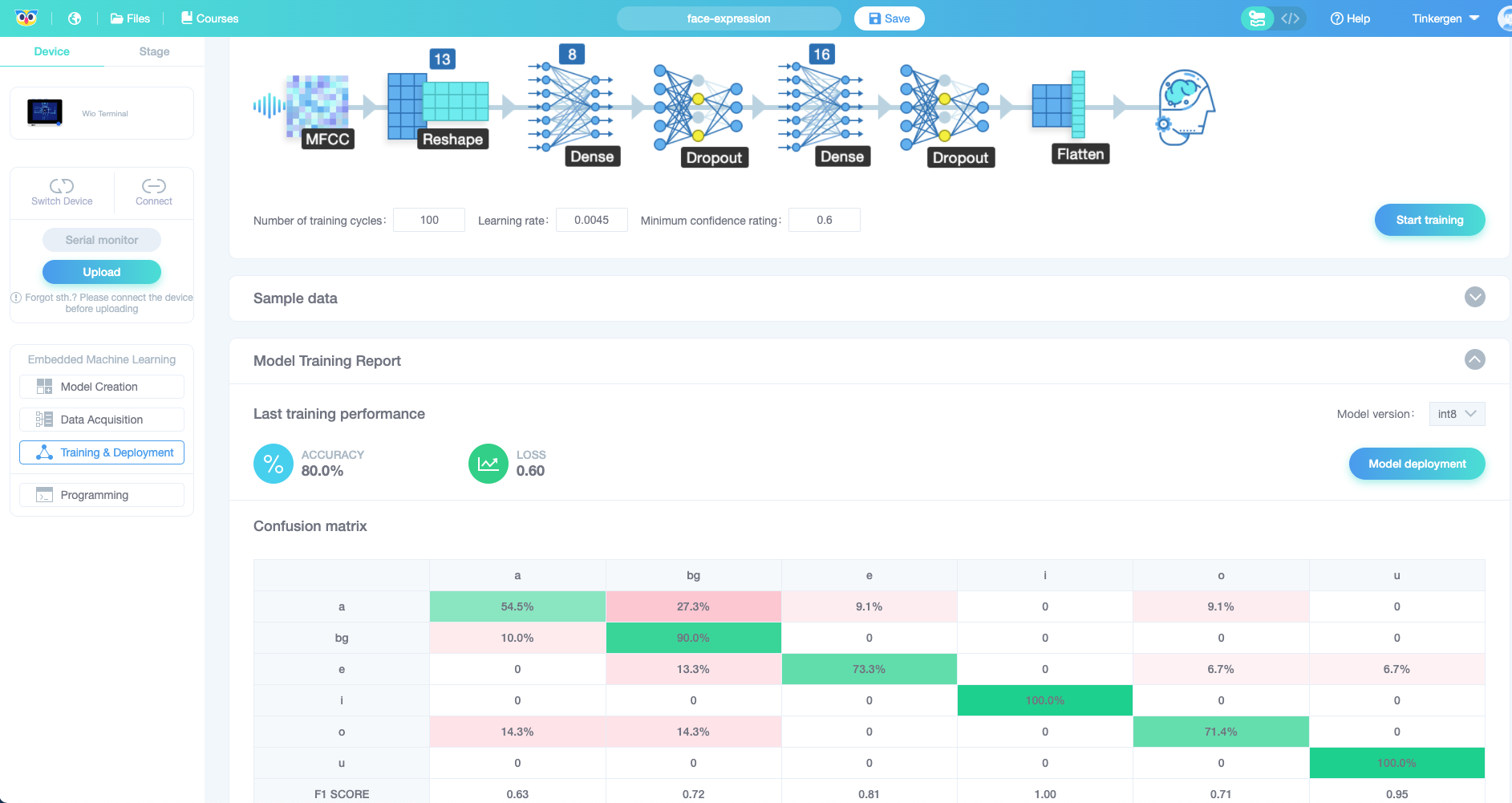The height and width of the screenshot is (803, 1512).
Task: Click the number of training cycles field
Action: pos(429,220)
